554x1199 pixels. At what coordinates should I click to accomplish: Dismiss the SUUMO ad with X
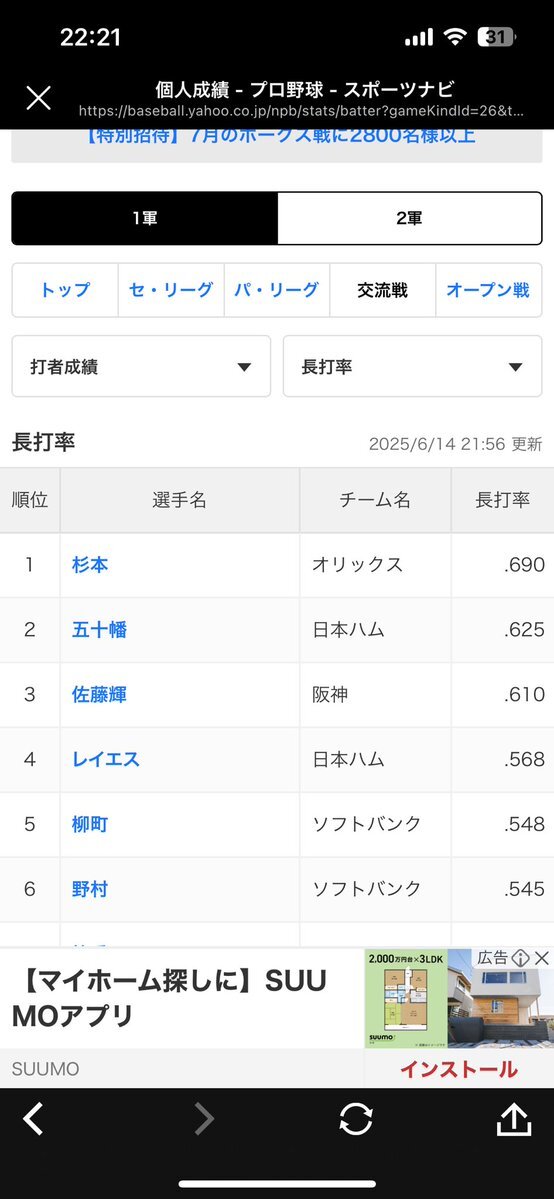(542, 958)
